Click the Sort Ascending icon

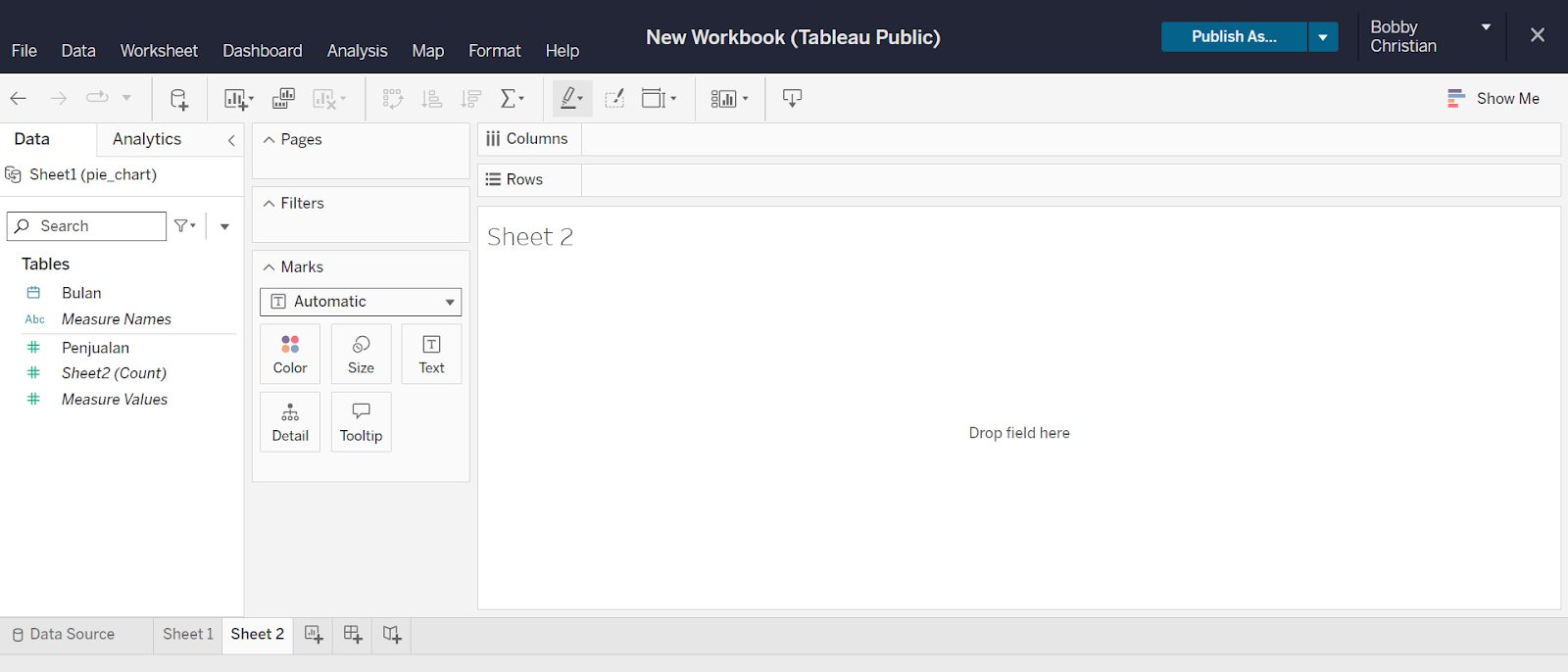(x=431, y=98)
